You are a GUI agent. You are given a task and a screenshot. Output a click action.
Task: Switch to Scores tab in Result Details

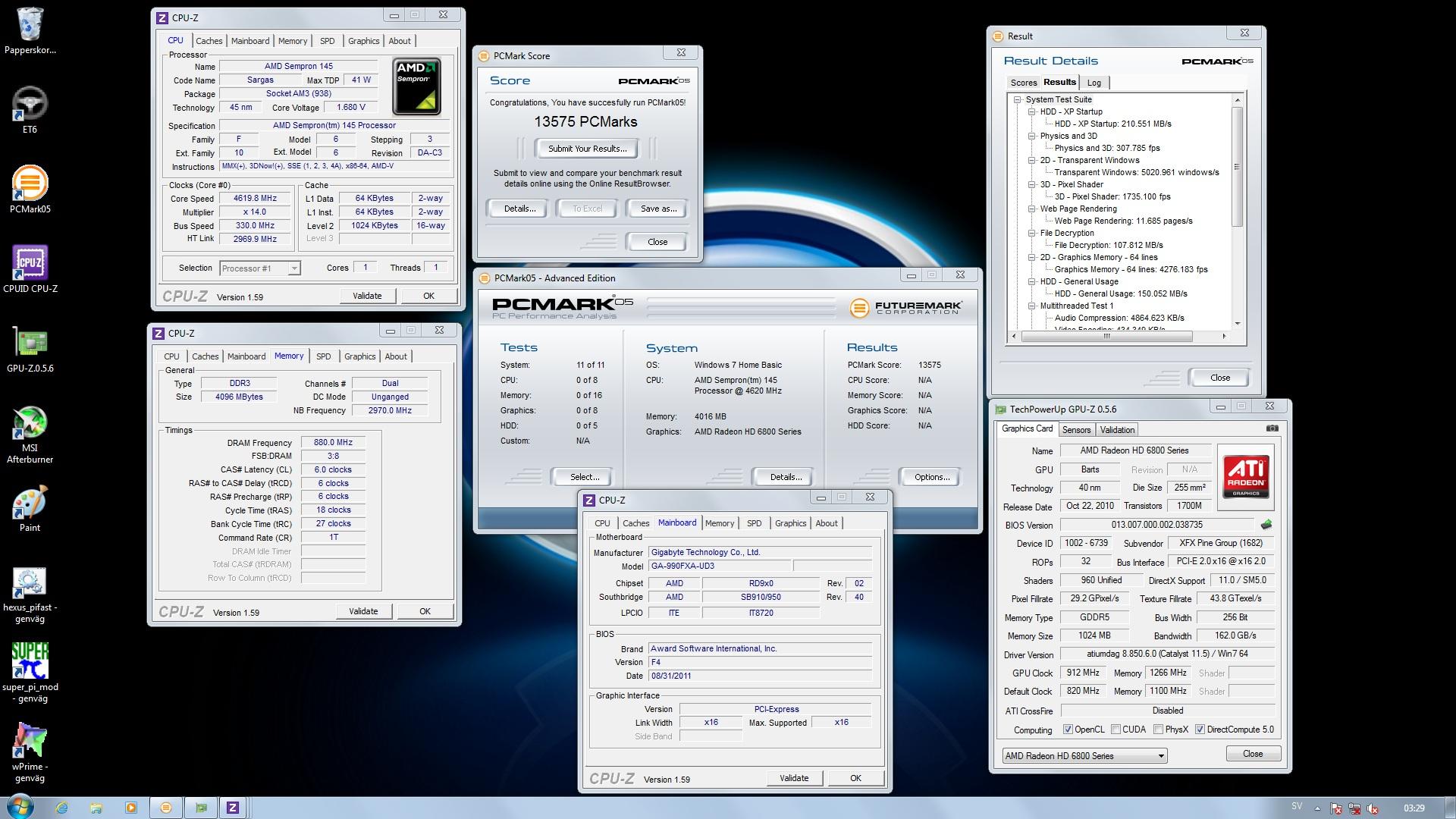(1023, 83)
